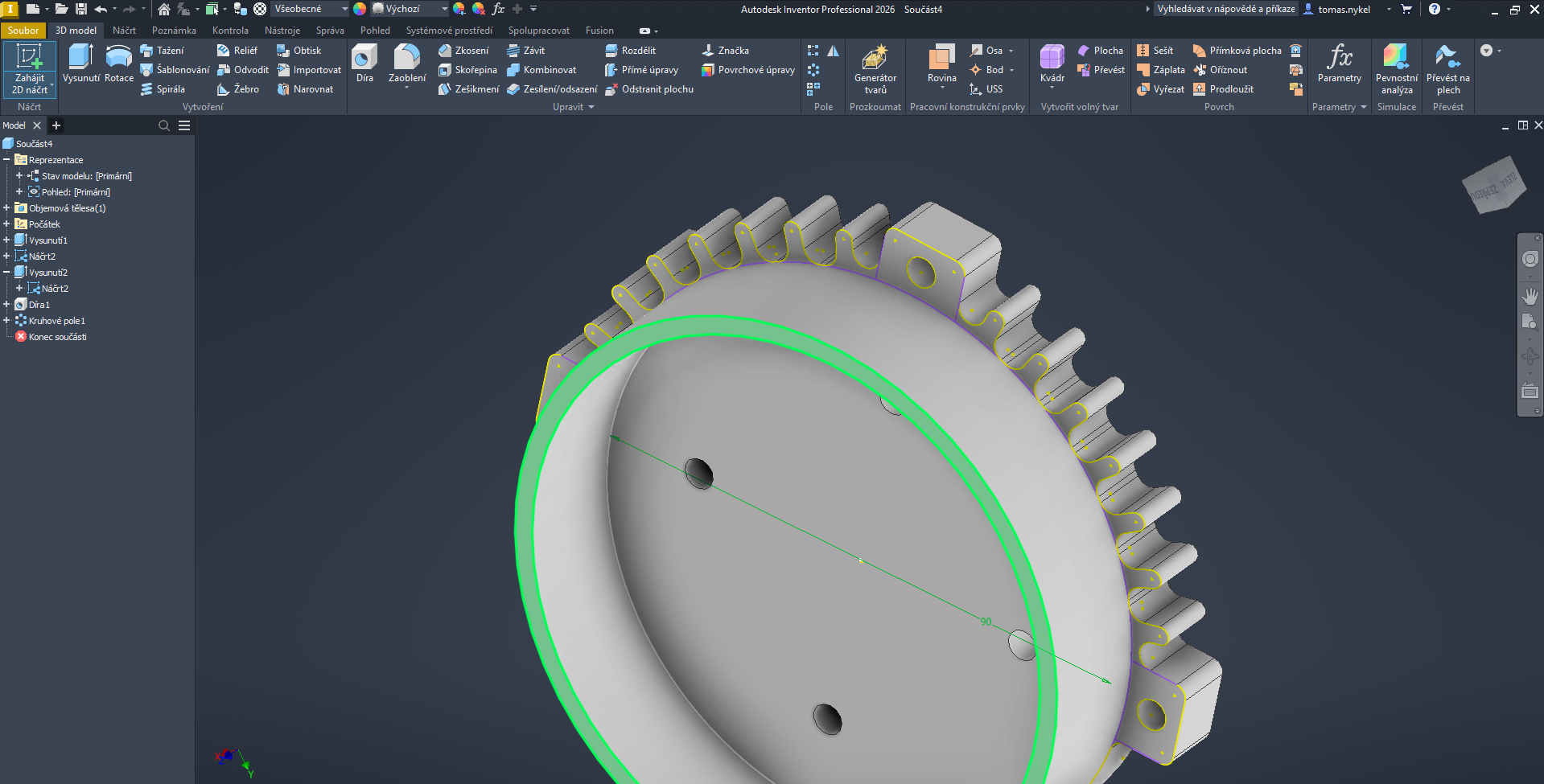Select the Vysunutí extrude tool
Image resolution: width=1544 pixels, height=784 pixels.
pyautogui.click(x=81, y=64)
